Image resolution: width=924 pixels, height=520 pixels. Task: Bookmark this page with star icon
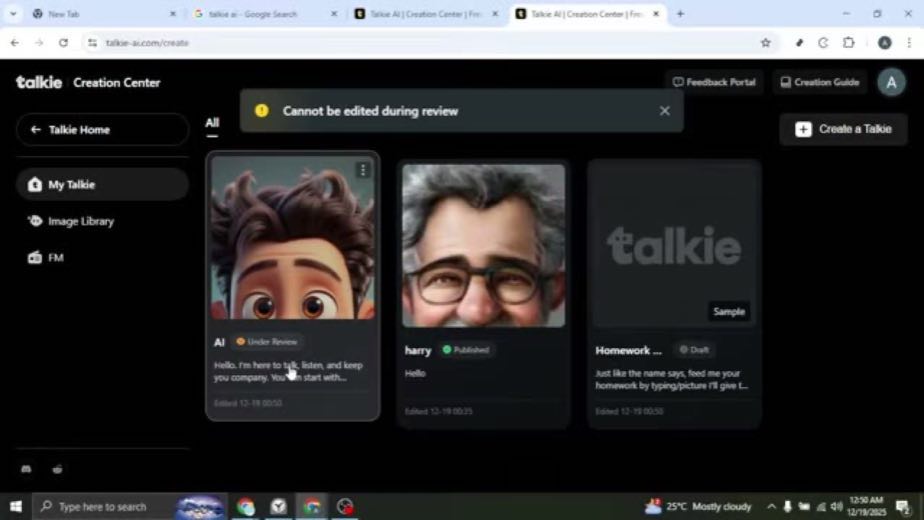[765, 43]
